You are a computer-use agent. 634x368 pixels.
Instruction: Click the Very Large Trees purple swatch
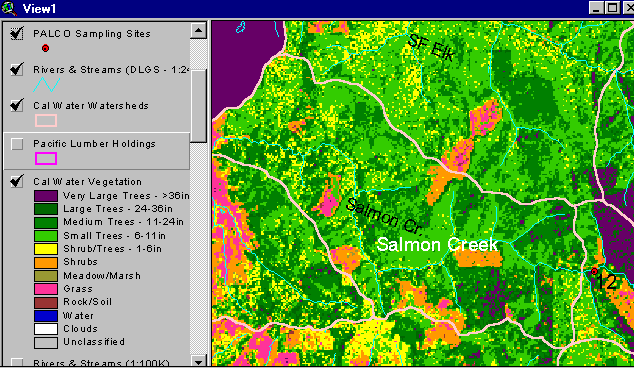click(x=46, y=196)
